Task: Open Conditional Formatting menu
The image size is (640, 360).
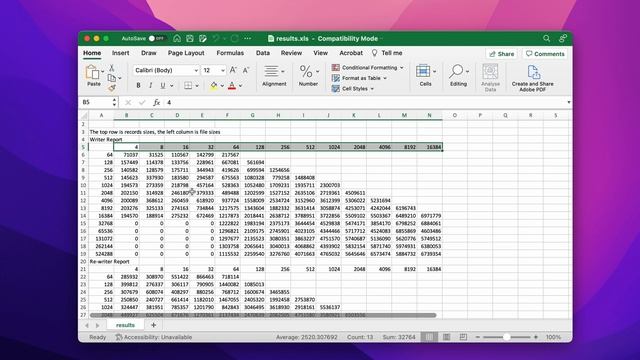Action: point(367,67)
